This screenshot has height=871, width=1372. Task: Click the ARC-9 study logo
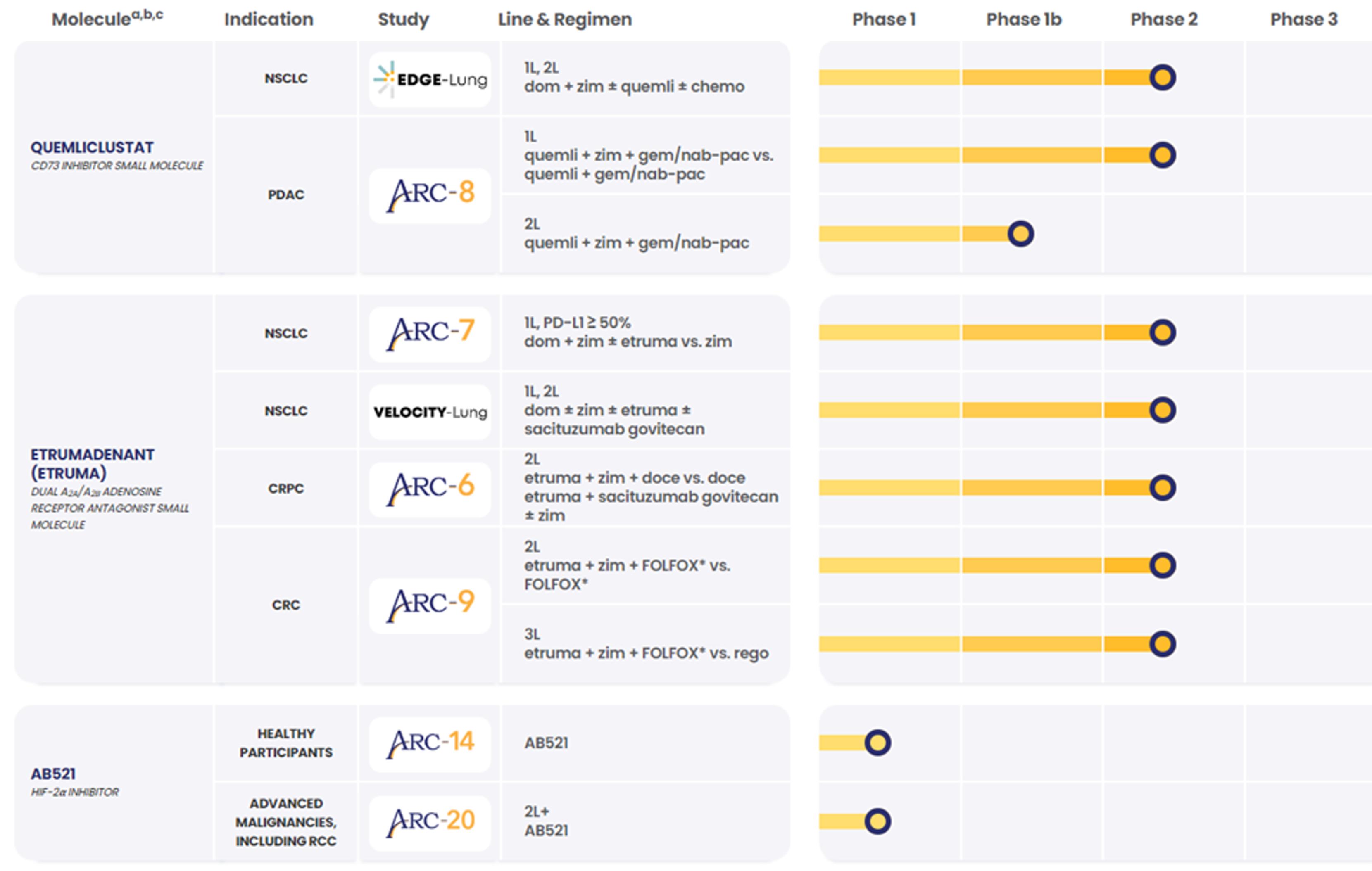click(x=430, y=605)
